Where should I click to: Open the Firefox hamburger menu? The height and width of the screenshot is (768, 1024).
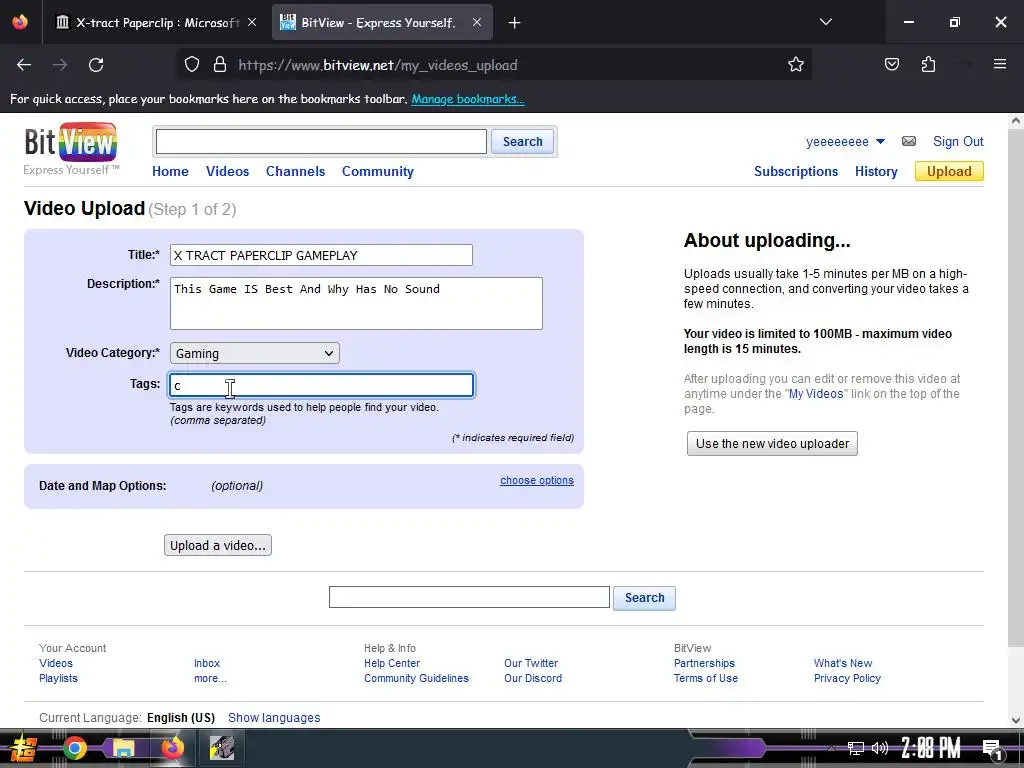click(1000, 64)
